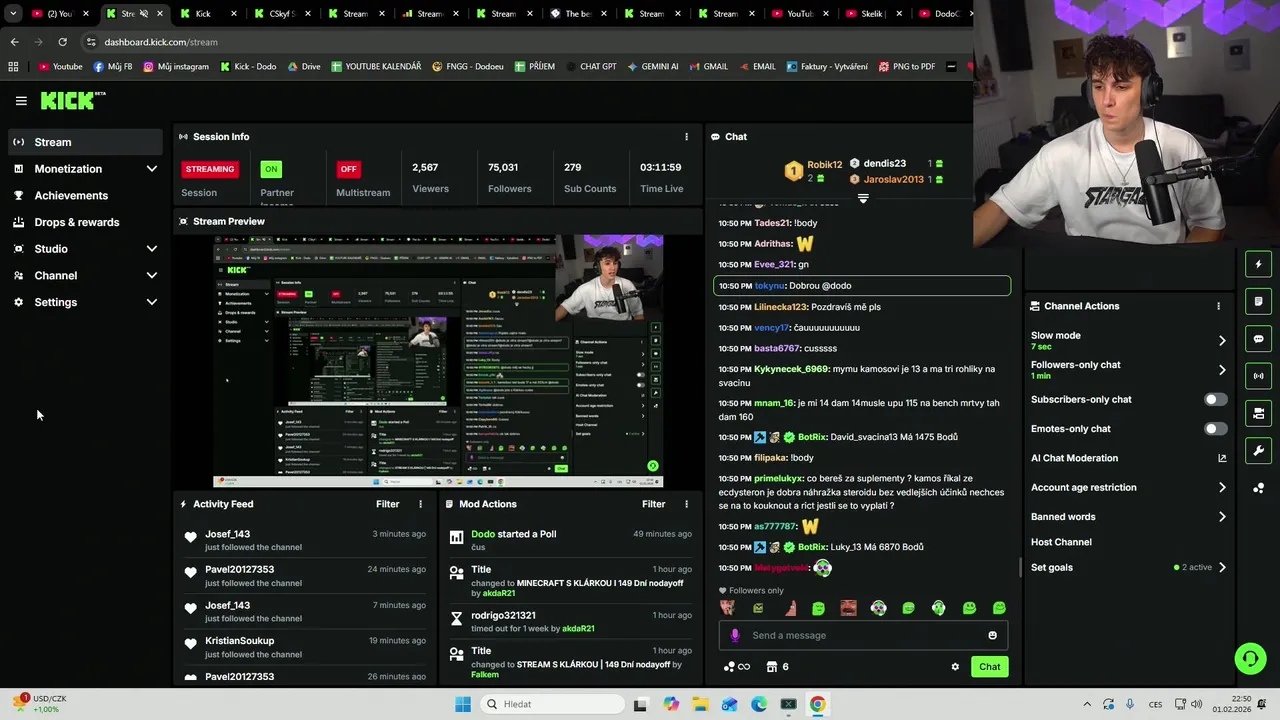Switch to the CSkyf browser tab
Image resolution: width=1280 pixels, height=720 pixels.
tap(282, 14)
